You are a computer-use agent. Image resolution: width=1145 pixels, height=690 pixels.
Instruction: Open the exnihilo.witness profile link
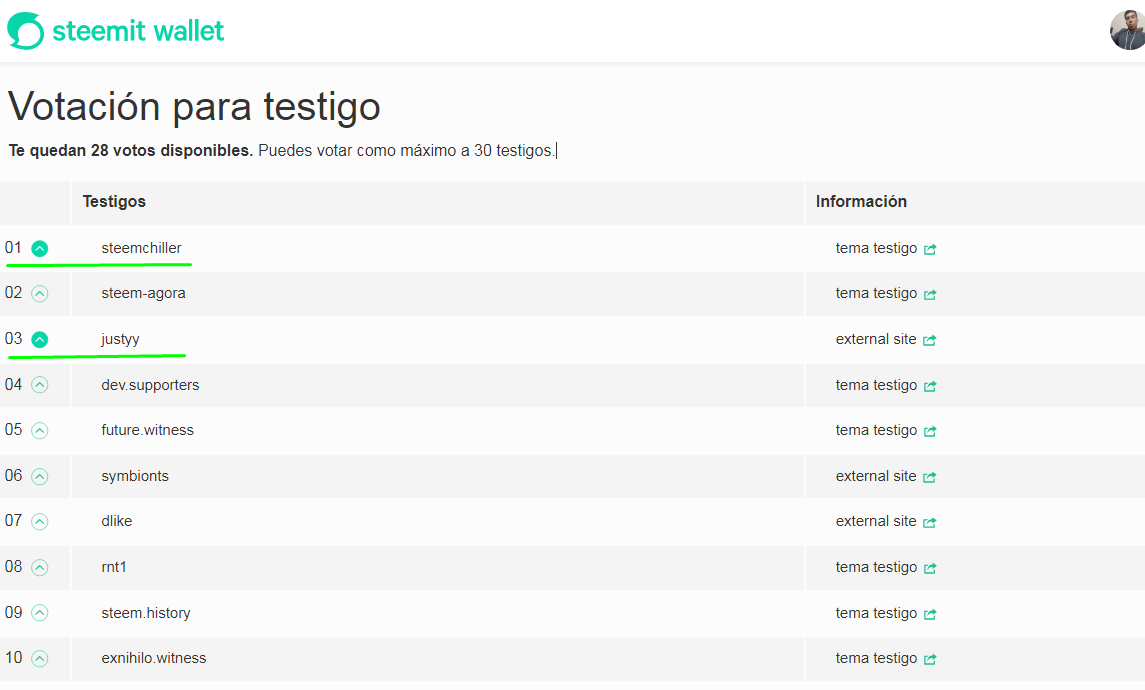click(154, 659)
